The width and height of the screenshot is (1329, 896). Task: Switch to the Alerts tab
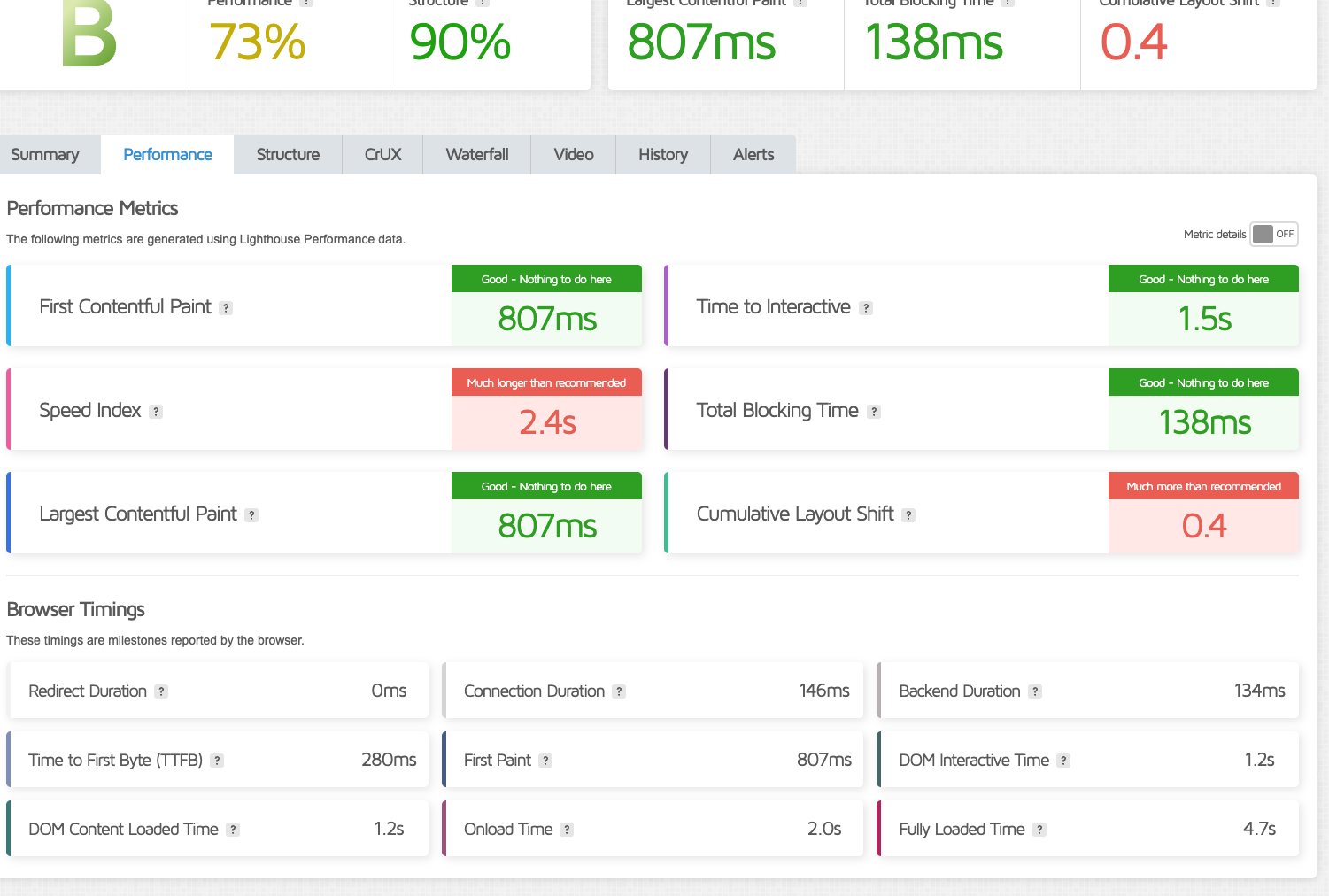pos(753,155)
